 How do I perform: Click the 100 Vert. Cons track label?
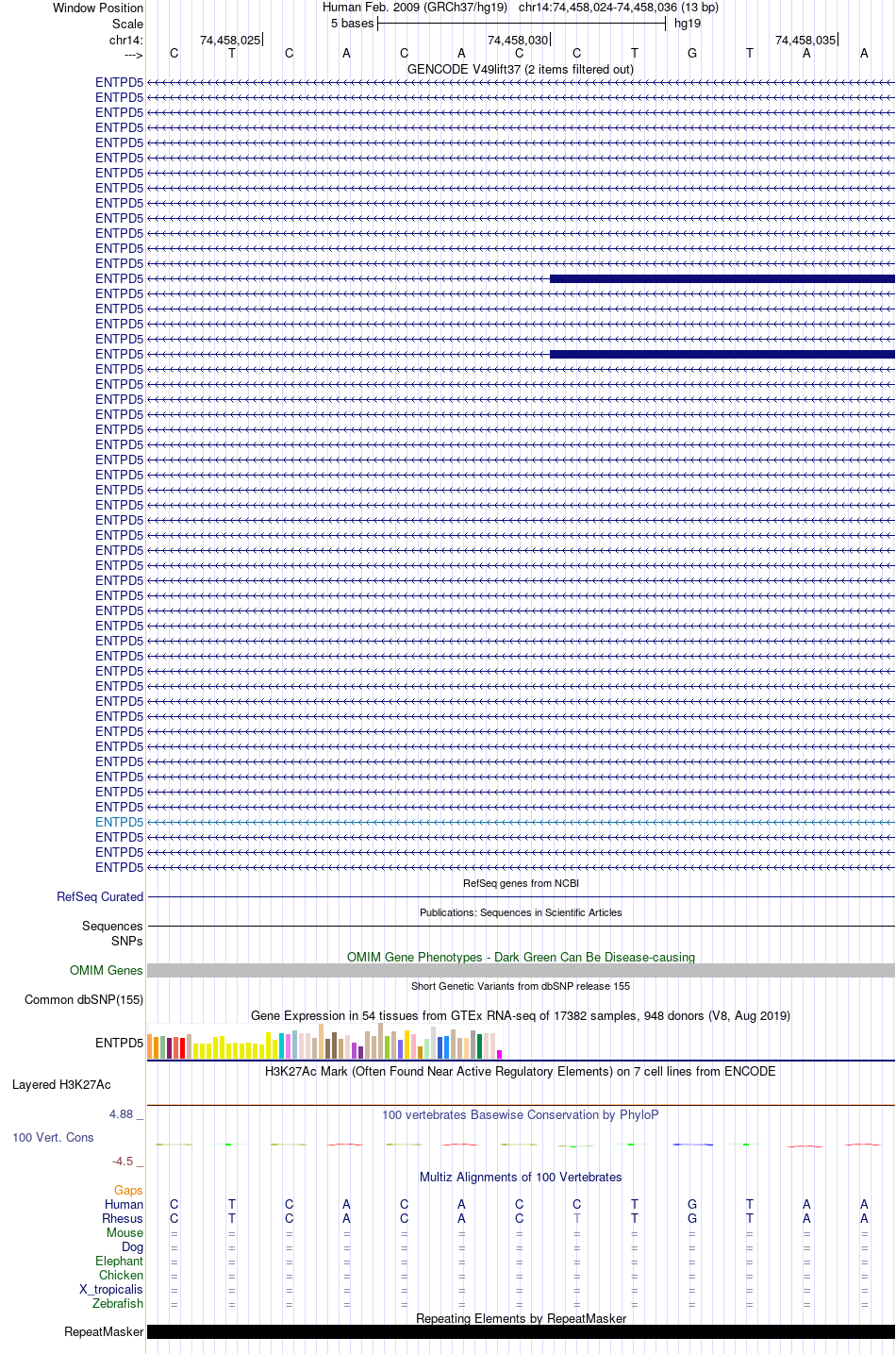coord(53,1137)
